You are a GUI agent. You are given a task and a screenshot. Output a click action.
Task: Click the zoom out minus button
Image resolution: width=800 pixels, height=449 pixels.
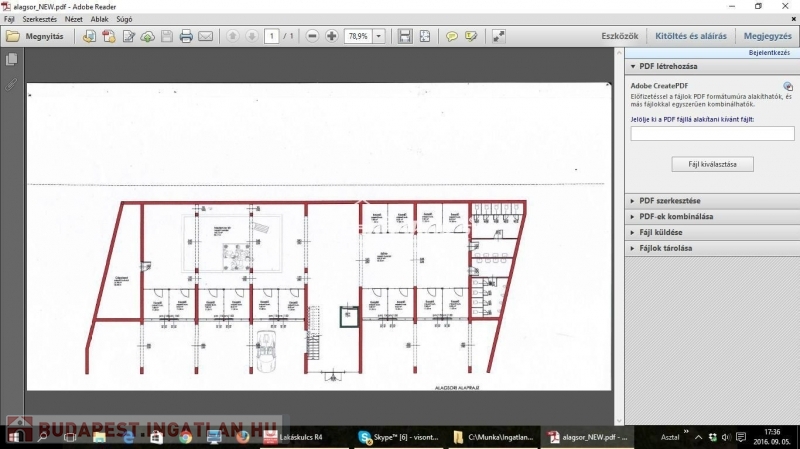[x=313, y=36]
